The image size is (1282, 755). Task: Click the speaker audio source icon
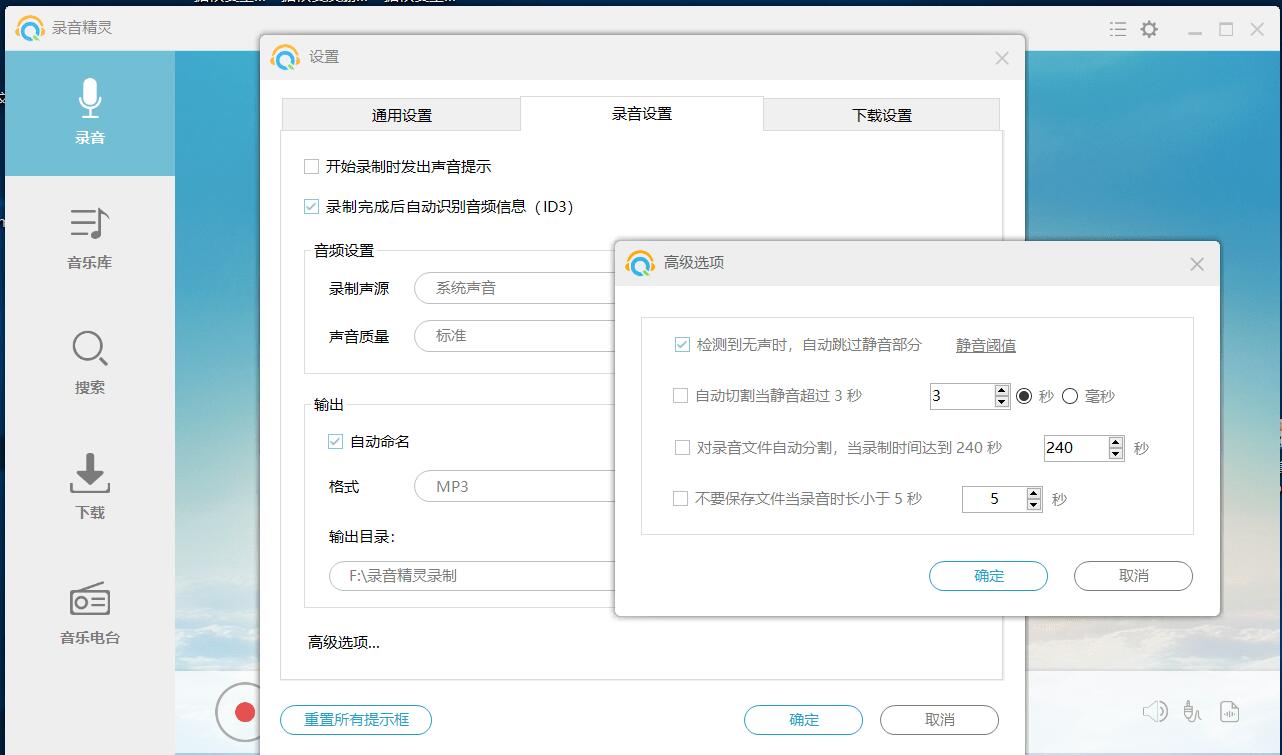click(x=1155, y=710)
